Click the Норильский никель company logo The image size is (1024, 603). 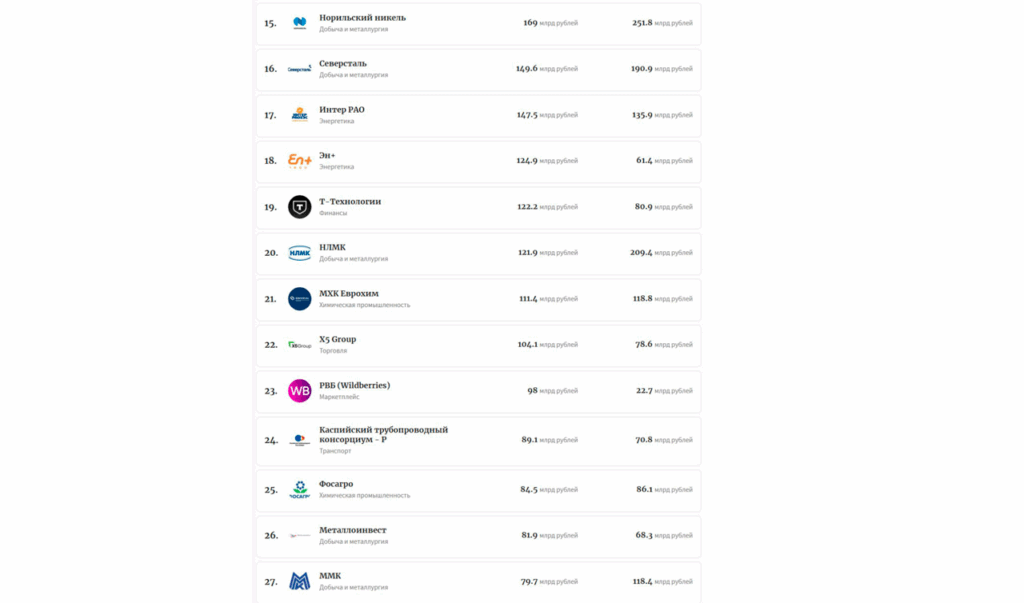[x=299, y=23]
